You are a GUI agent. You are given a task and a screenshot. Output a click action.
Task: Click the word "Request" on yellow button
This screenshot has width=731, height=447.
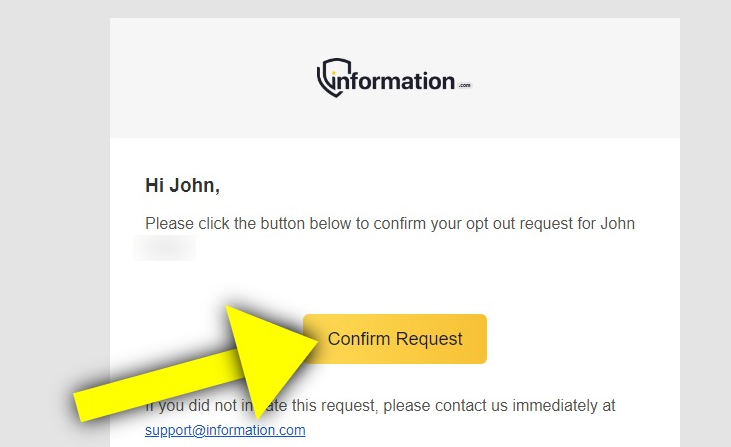click(429, 339)
